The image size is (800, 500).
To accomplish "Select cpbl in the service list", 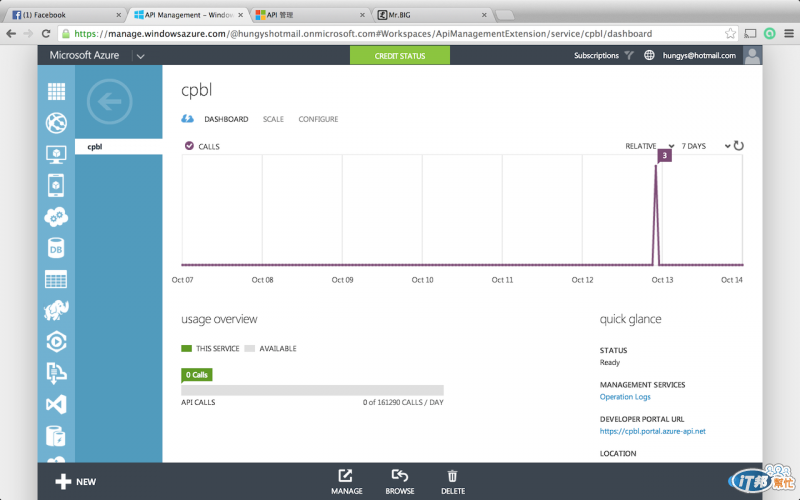I will click(x=118, y=146).
